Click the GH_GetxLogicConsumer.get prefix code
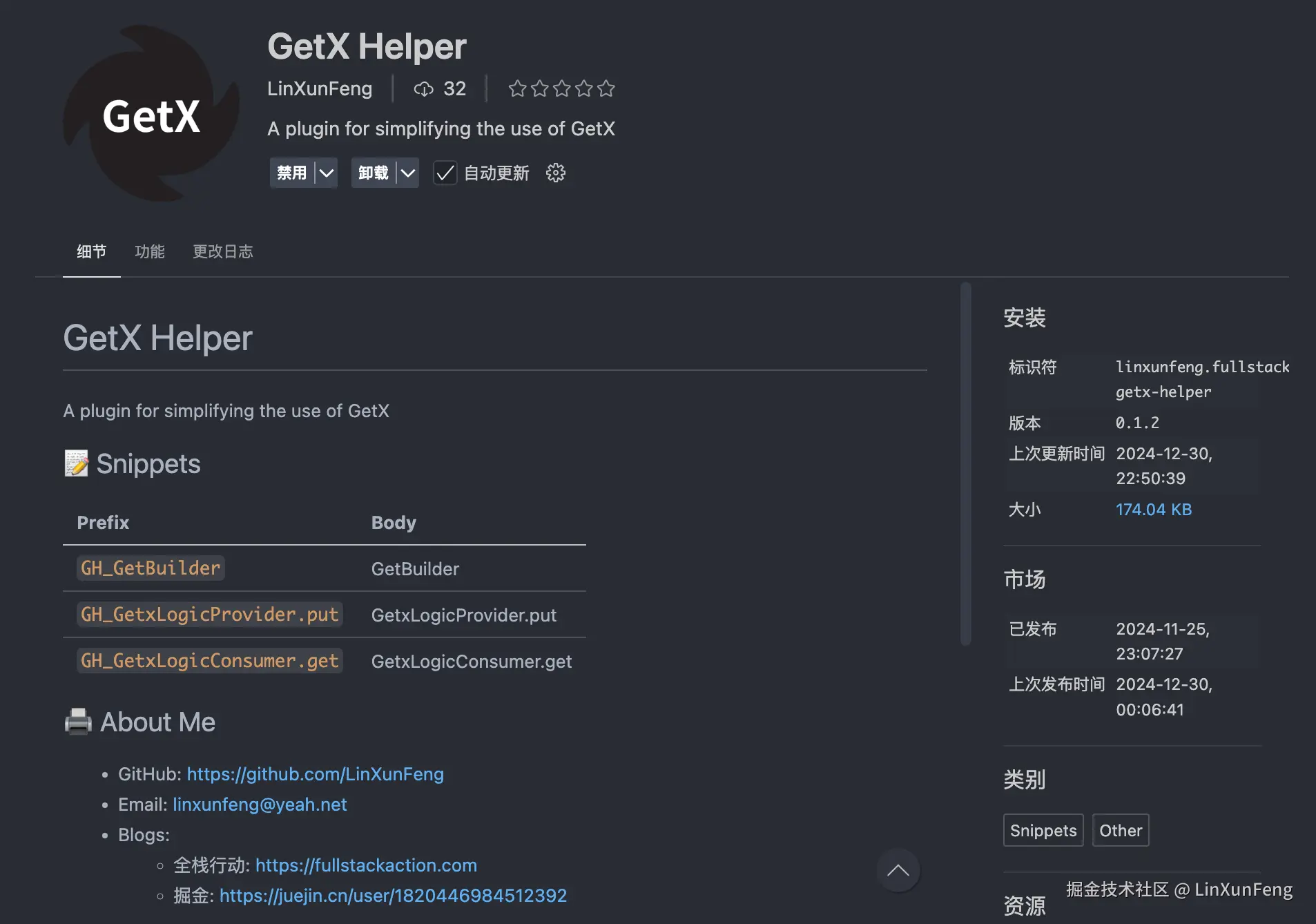Screen dimensions: 1316x924 coord(210,661)
